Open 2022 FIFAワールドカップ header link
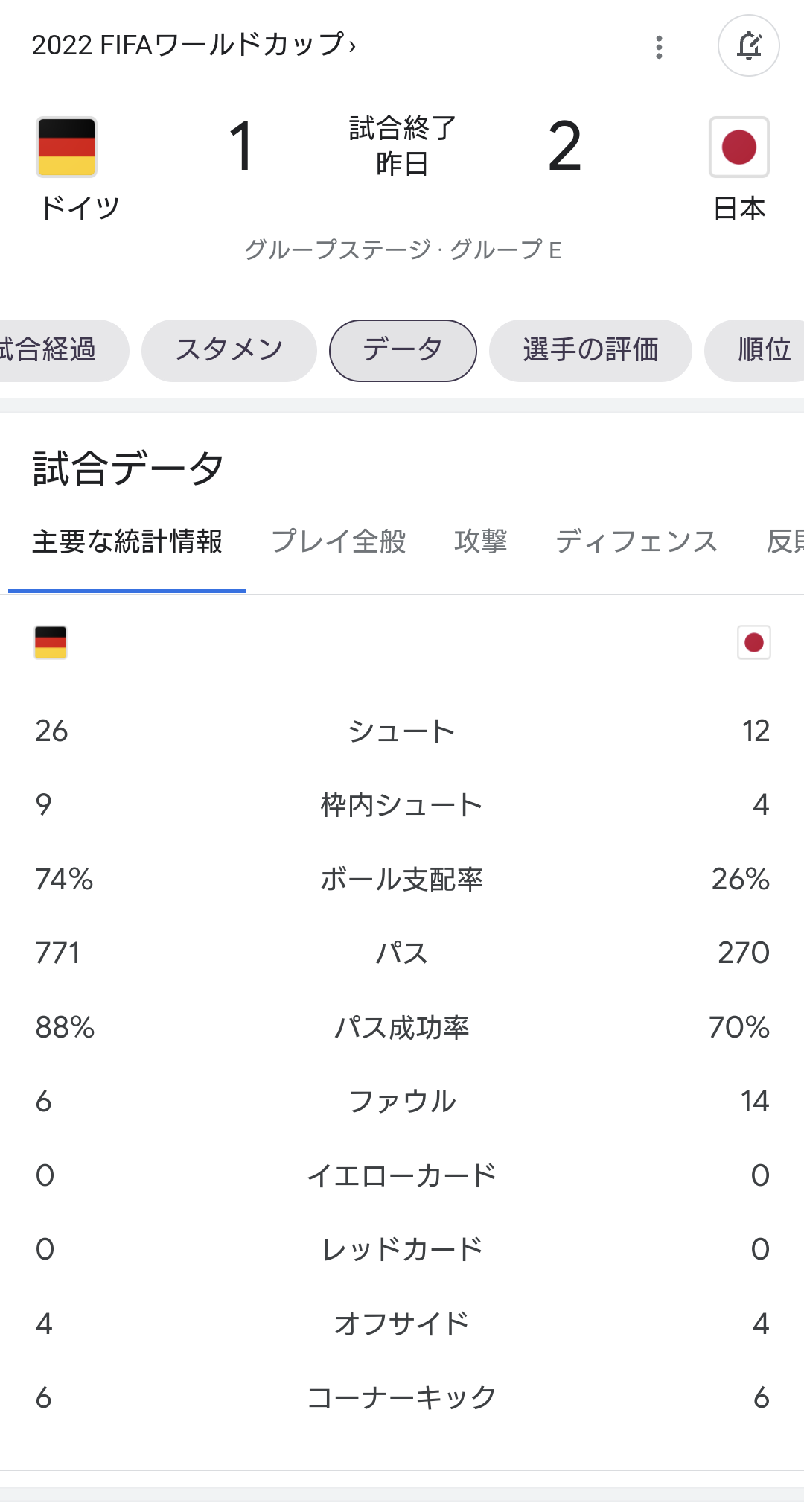 194,45
